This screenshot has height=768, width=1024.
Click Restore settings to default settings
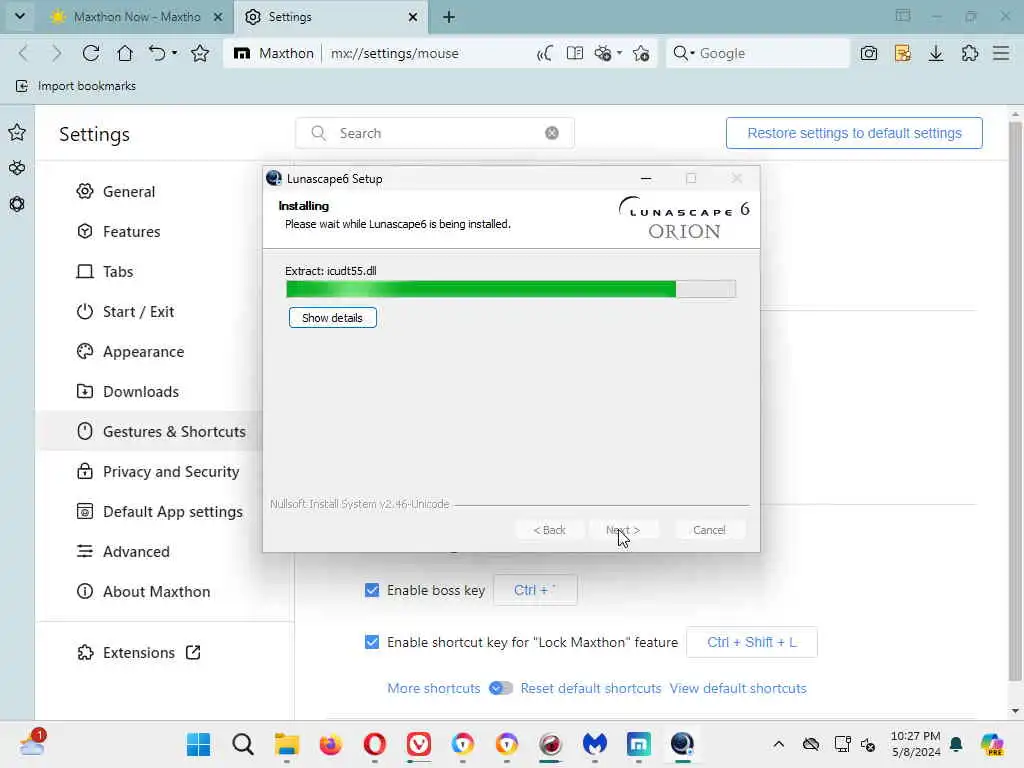(854, 133)
